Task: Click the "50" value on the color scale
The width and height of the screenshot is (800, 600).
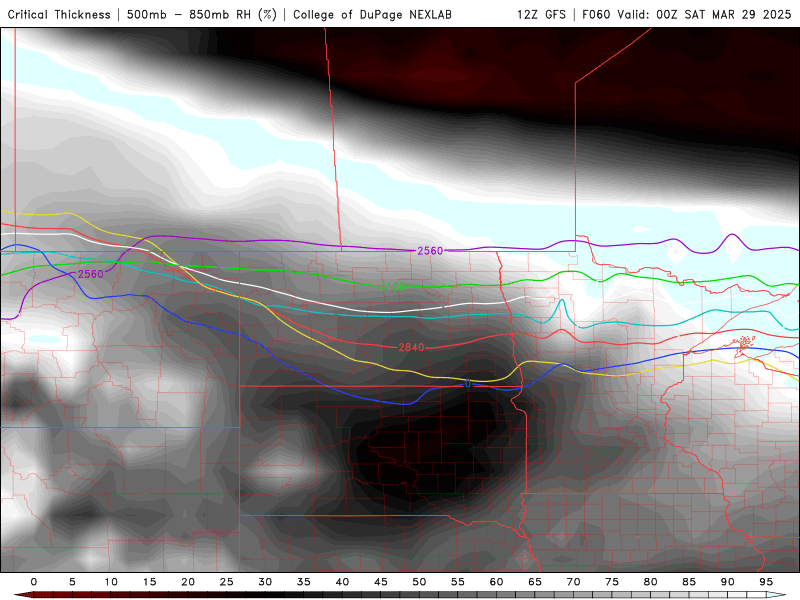Action: 419,582
